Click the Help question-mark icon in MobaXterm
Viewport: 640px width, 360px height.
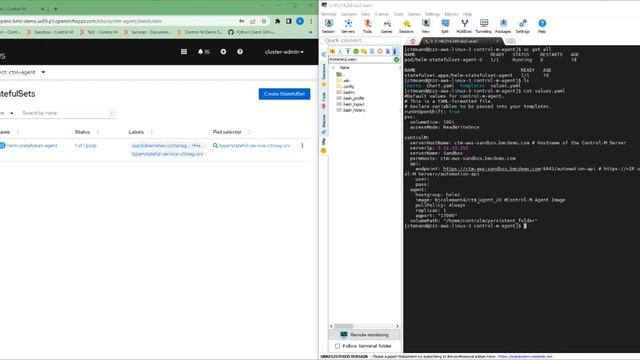(542, 26)
